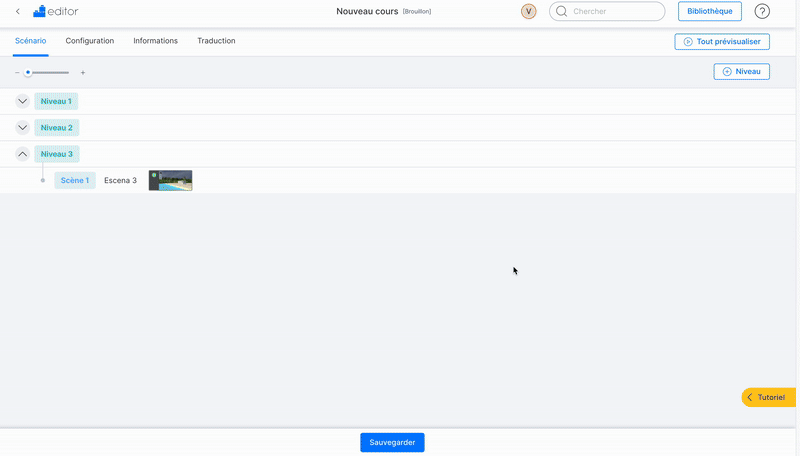Click the Tout prévisualiser button
Image resolution: width=800 pixels, height=456 pixels.
point(722,42)
